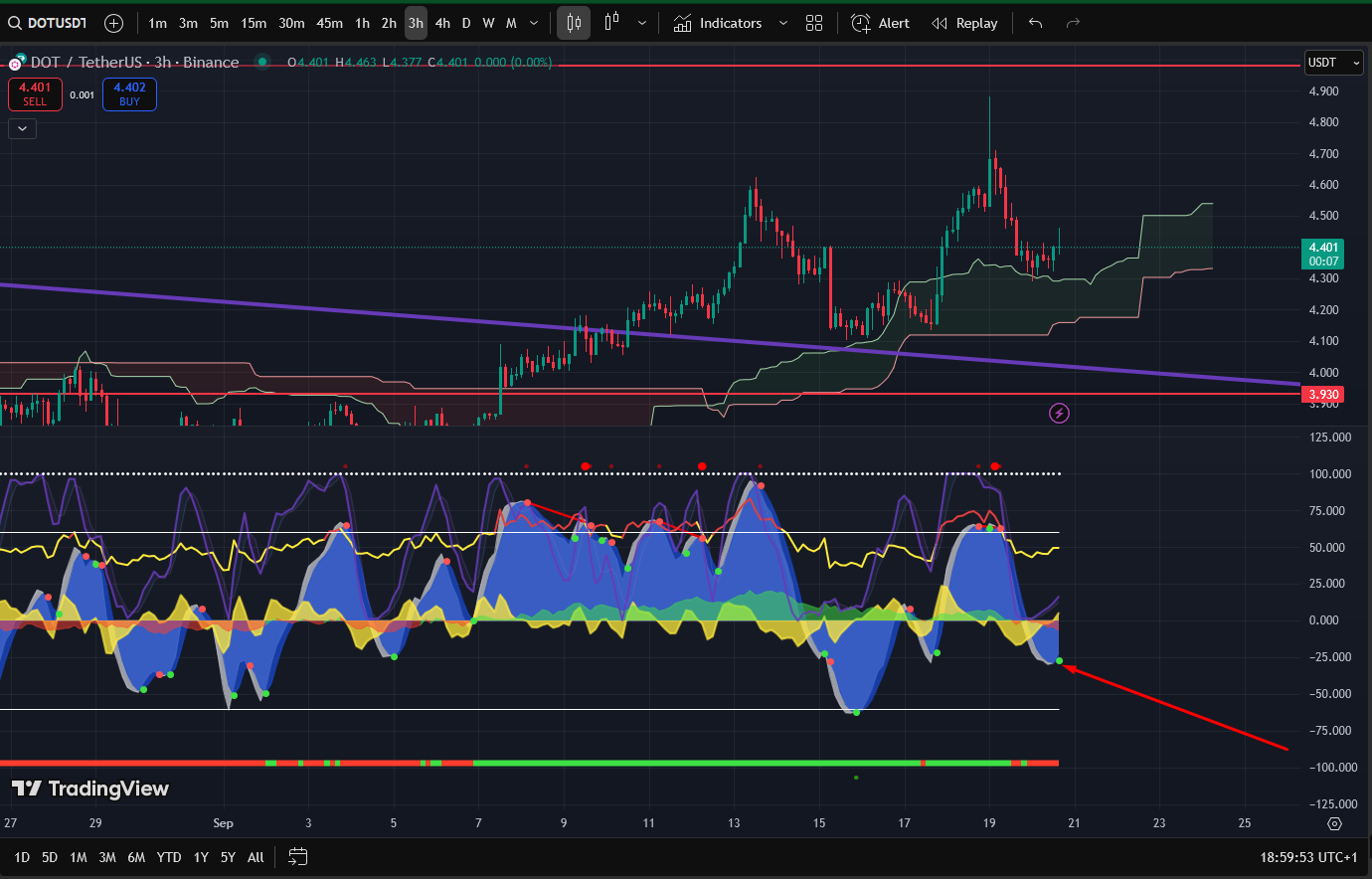Open the indicator templates grid icon

[814, 23]
